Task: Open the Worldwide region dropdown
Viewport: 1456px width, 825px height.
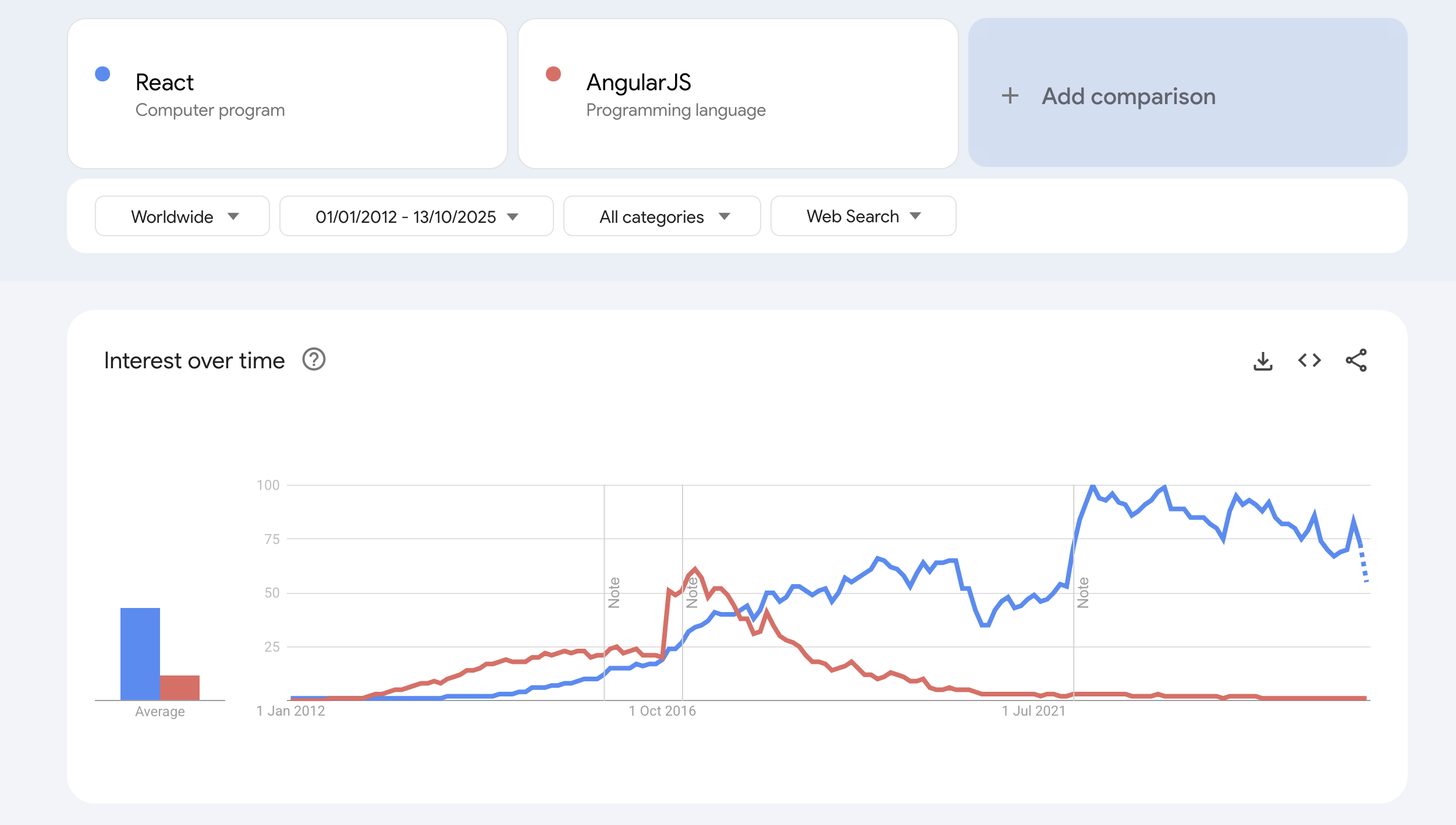Action: tap(182, 216)
